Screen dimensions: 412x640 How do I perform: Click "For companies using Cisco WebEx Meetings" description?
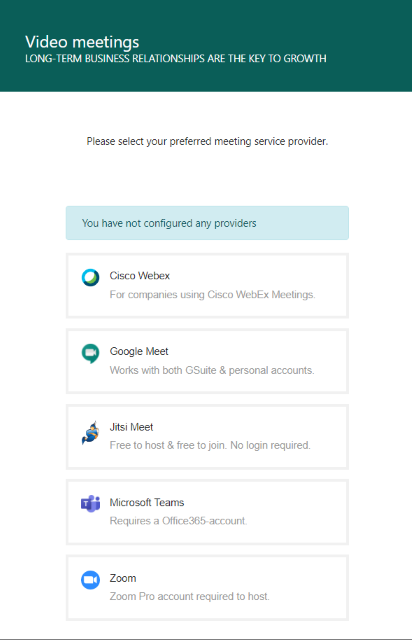click(212, 295)
